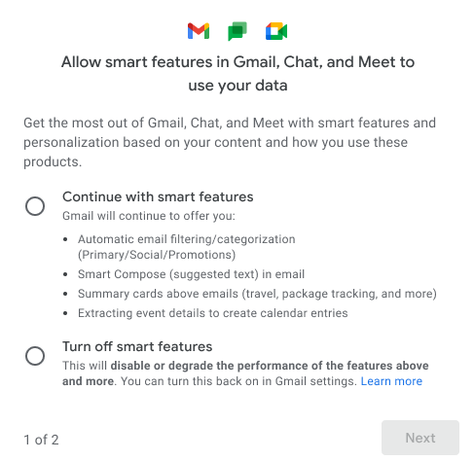The height and width of the screenshot is (461, 474).
Task: Click the Automatic email filtering/categorization bullet
Action: [x=186, y=247]
